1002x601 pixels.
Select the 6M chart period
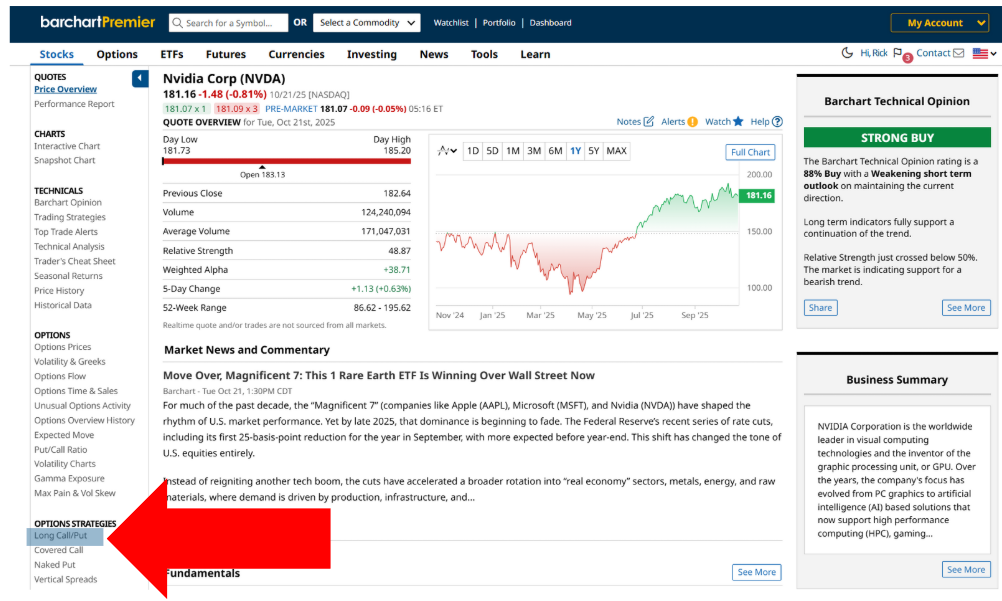tap(555, 151)
